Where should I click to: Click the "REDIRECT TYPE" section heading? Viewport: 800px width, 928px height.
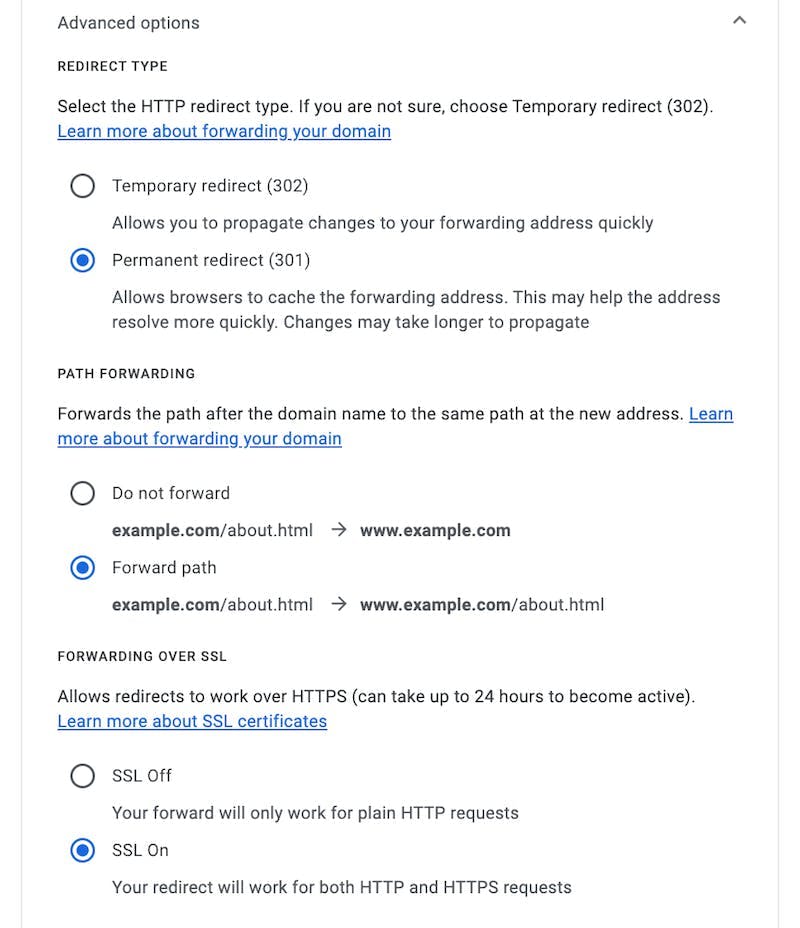coord(112,66)
